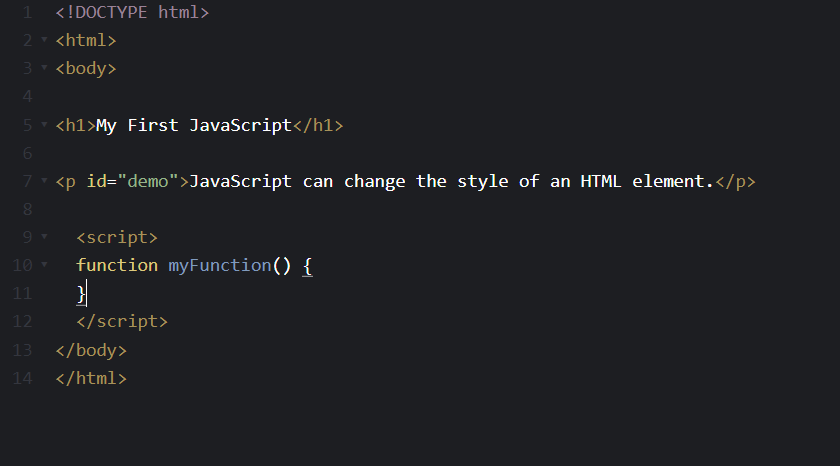Image resolution: width=840 pixels, height=466 pixels.
Task: Click the function keyword
Action: pos(117,265)
